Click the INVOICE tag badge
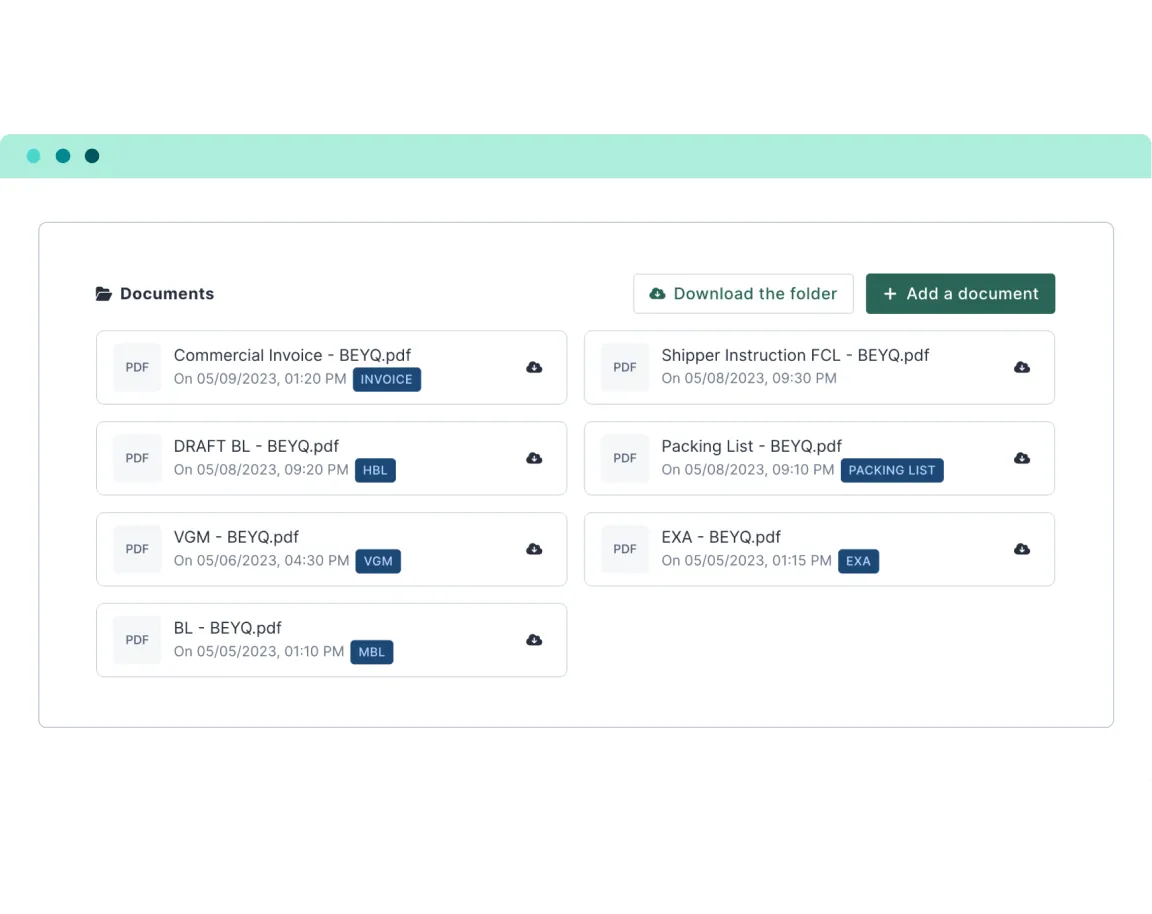This screenshot has width=1152, height=914. coord(386,380)
